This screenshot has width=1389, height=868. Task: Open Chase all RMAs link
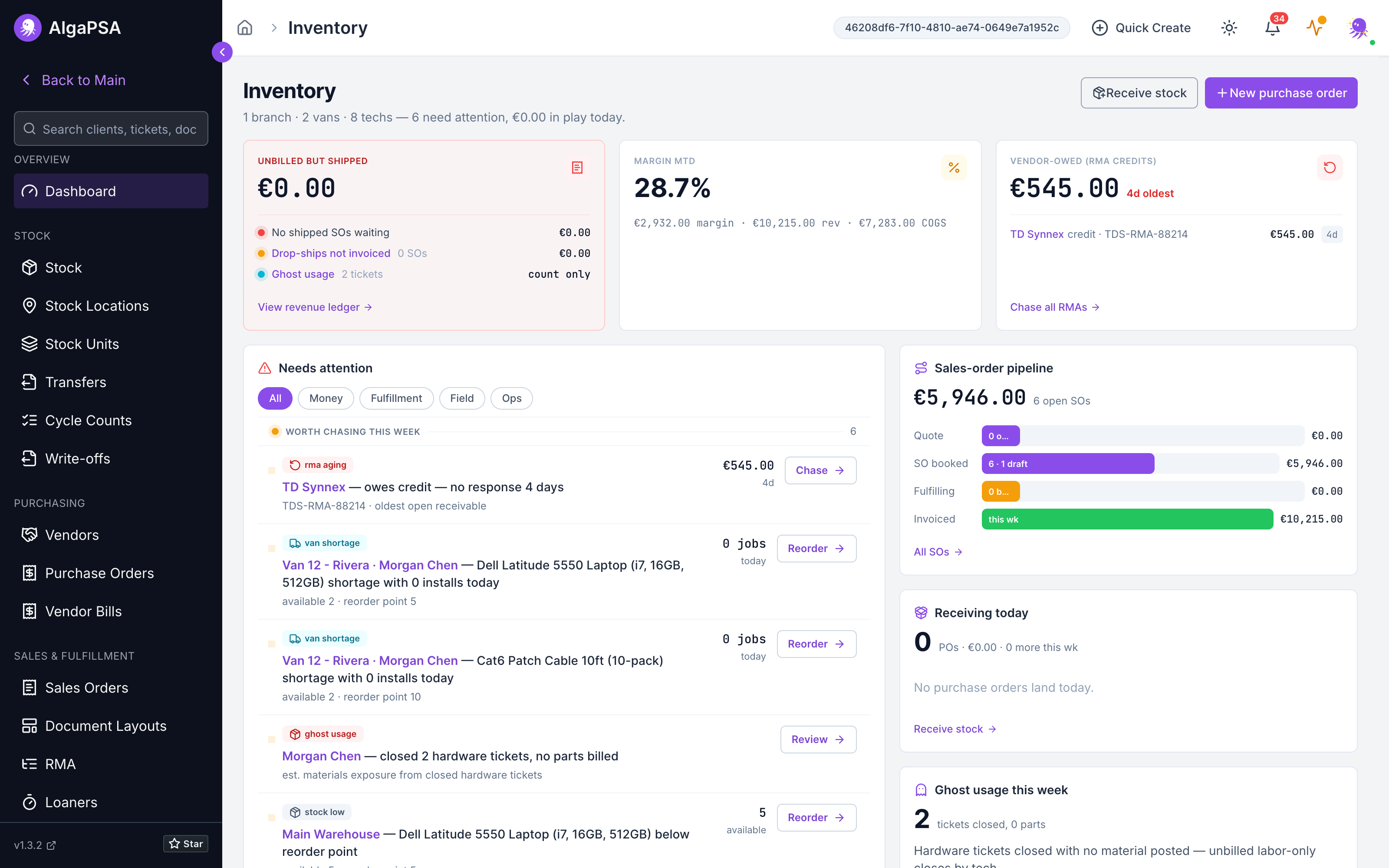click(1054, 307)
